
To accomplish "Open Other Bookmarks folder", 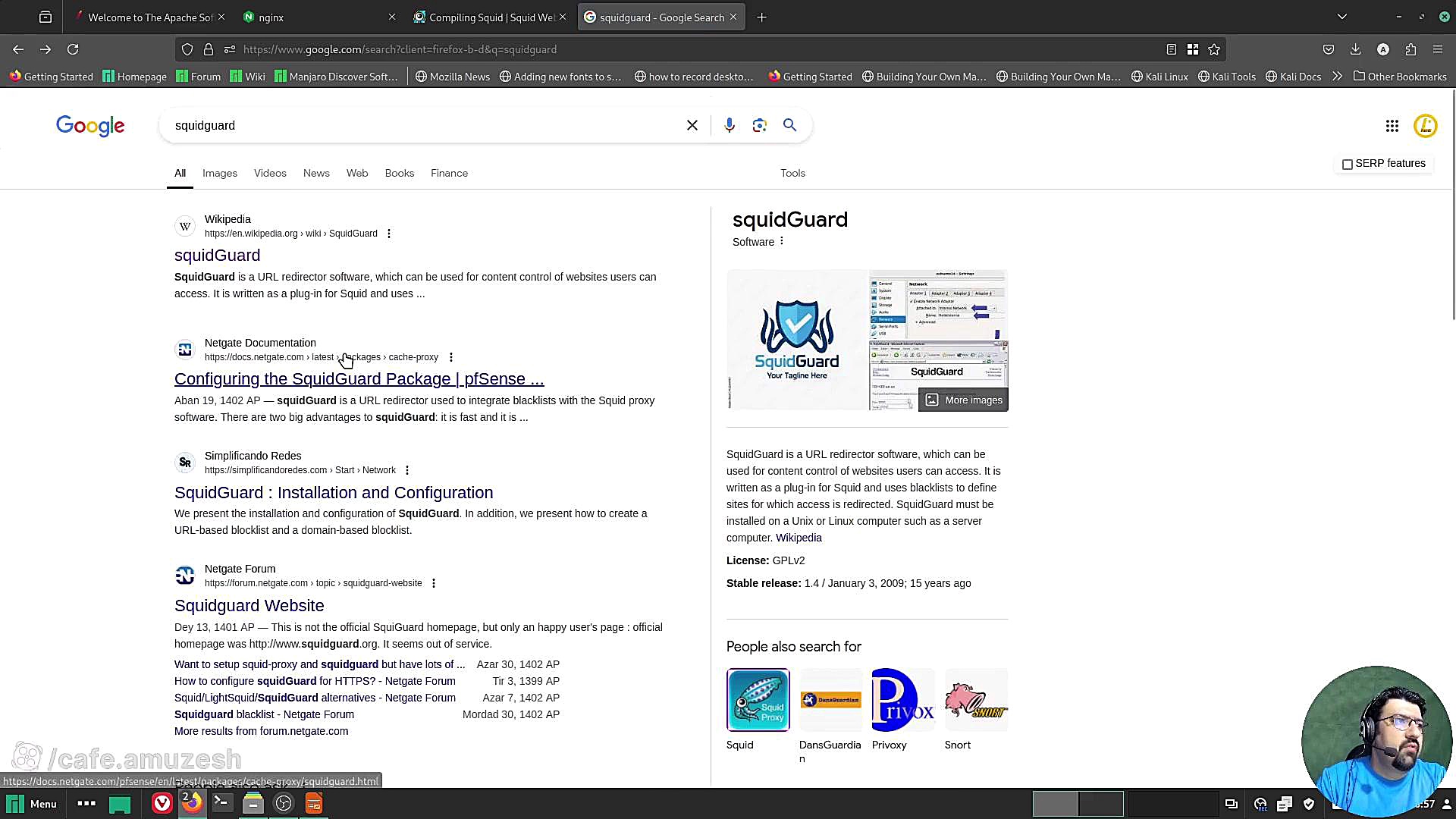I will pyautogui.click(x=1400, y=77).
